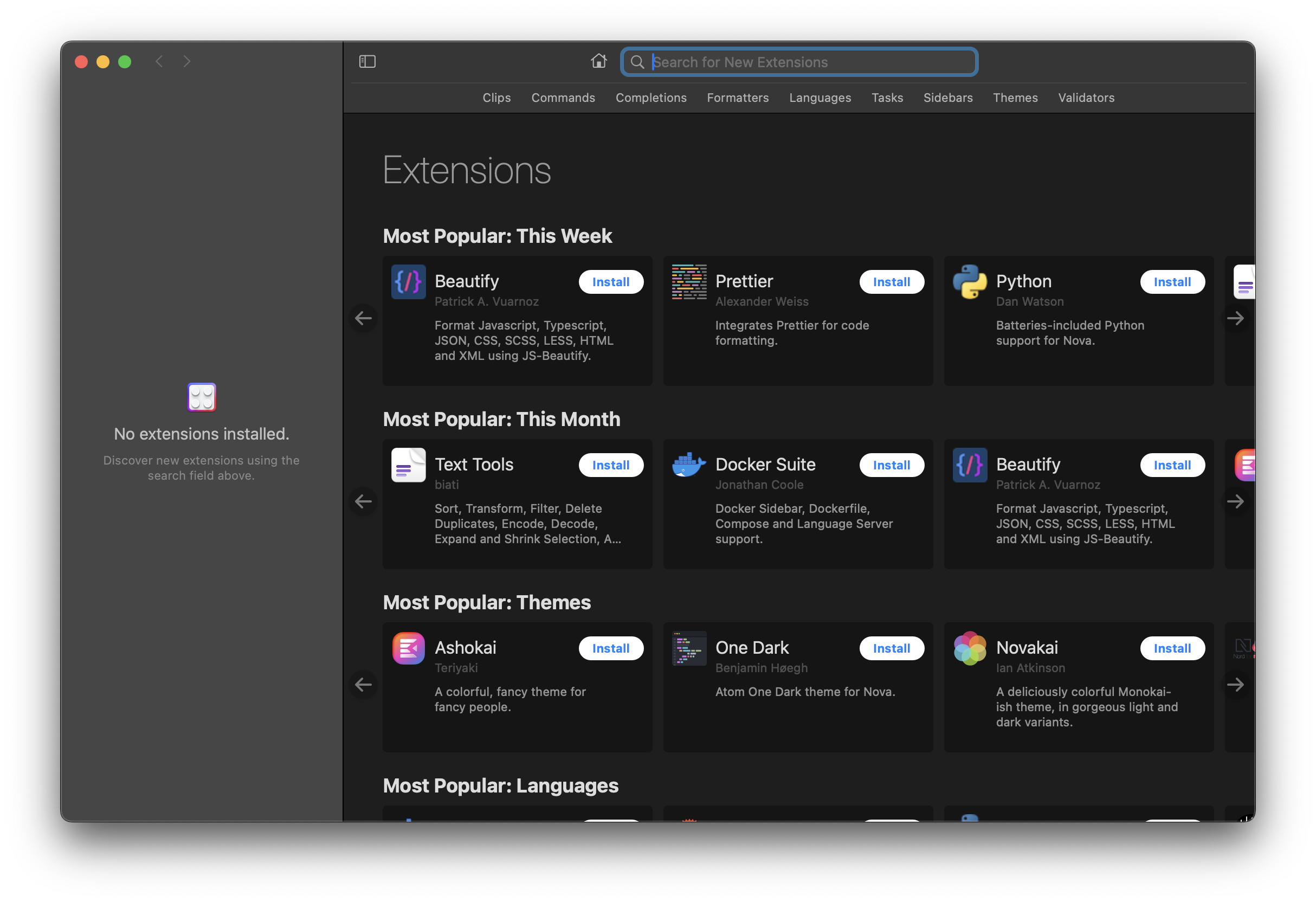The image size is (1316, 902).
Task: Go to the Extensions home icon
Action: point(598,61)
